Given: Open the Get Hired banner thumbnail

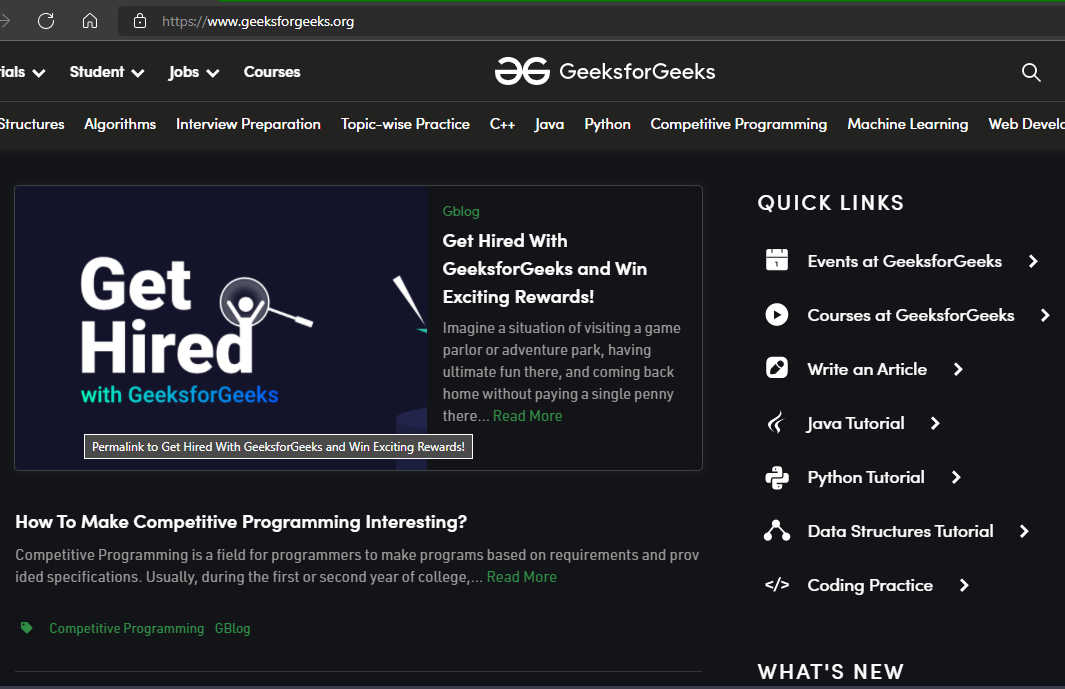Looking at the screenshot, I should coord(221,328).
